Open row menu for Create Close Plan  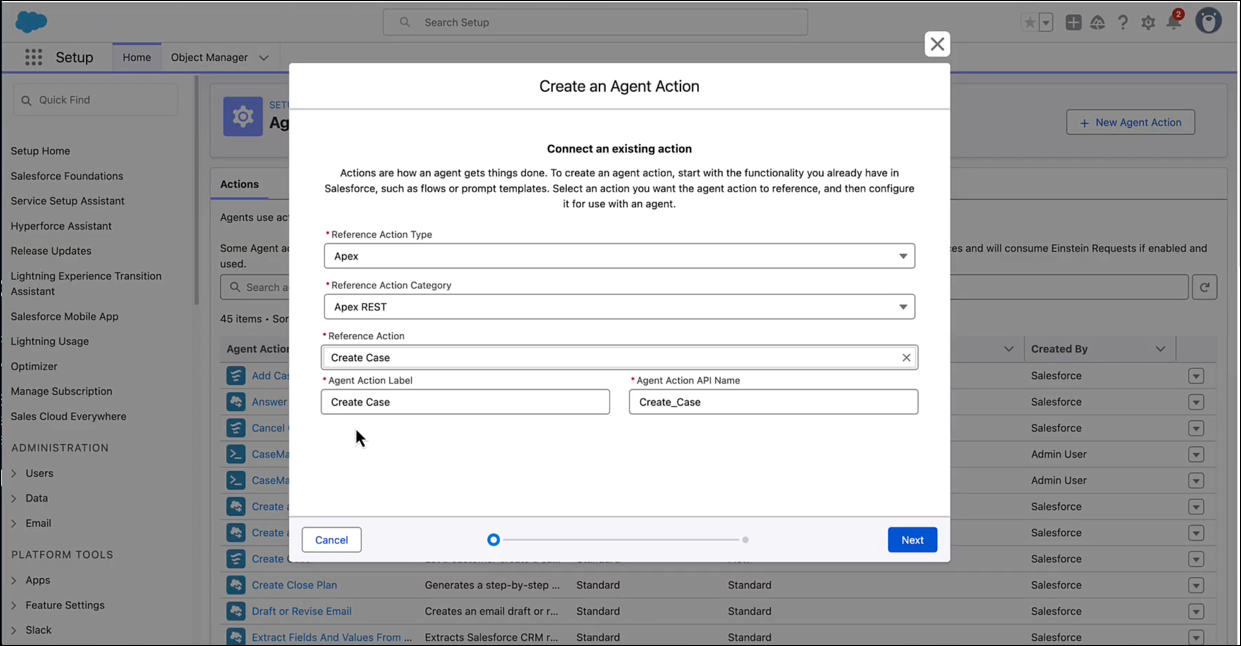(1196, 585)
